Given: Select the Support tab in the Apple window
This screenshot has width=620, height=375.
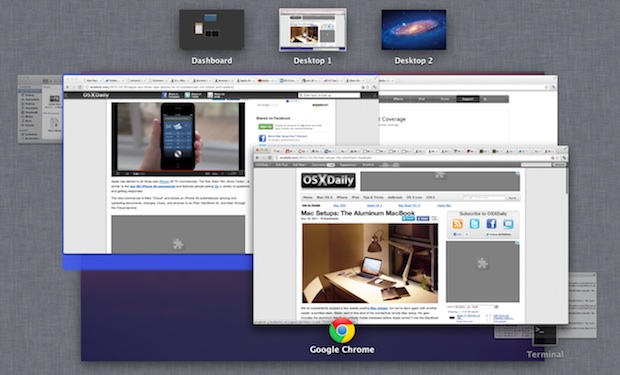Looking at the screenshot, I should click(x=467, y=99).
